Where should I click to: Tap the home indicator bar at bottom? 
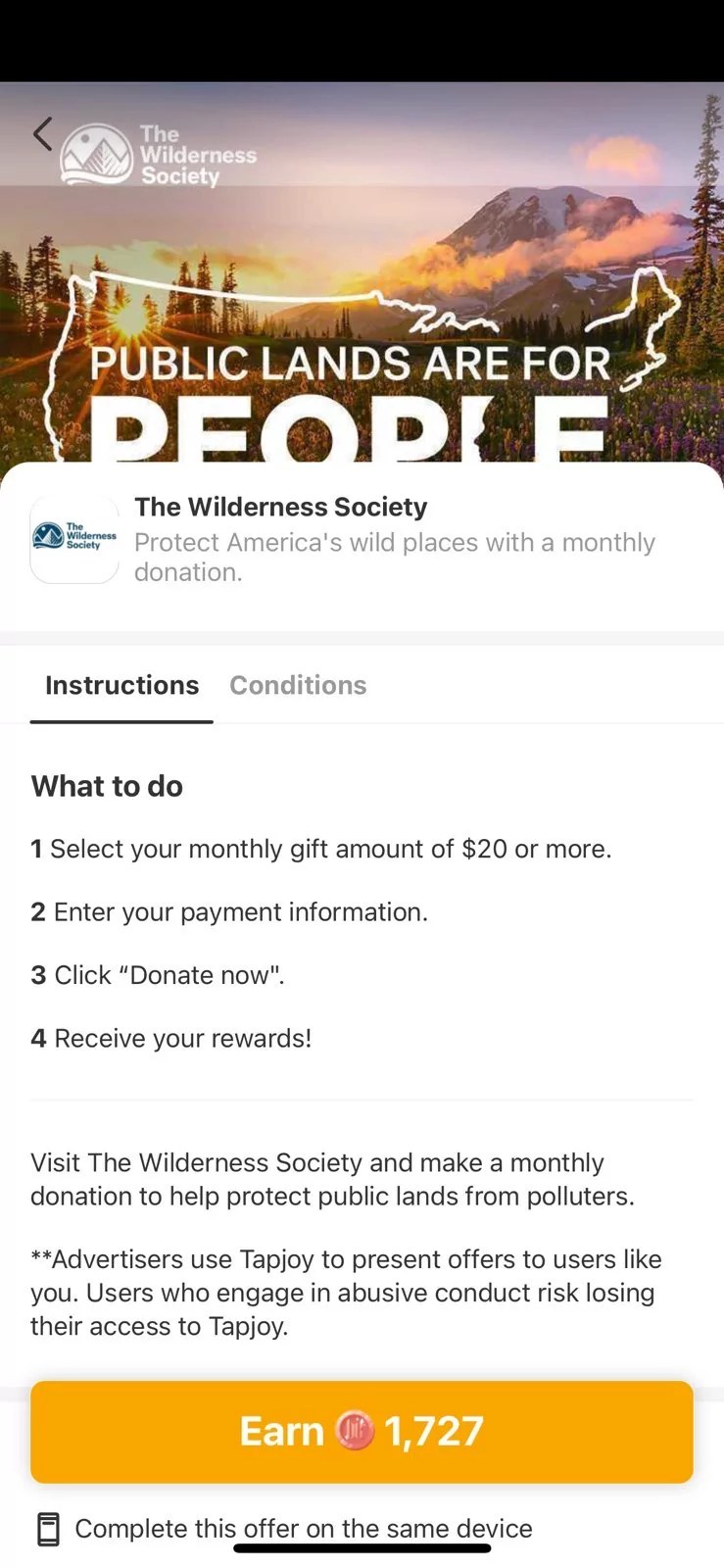[362, 1549]
